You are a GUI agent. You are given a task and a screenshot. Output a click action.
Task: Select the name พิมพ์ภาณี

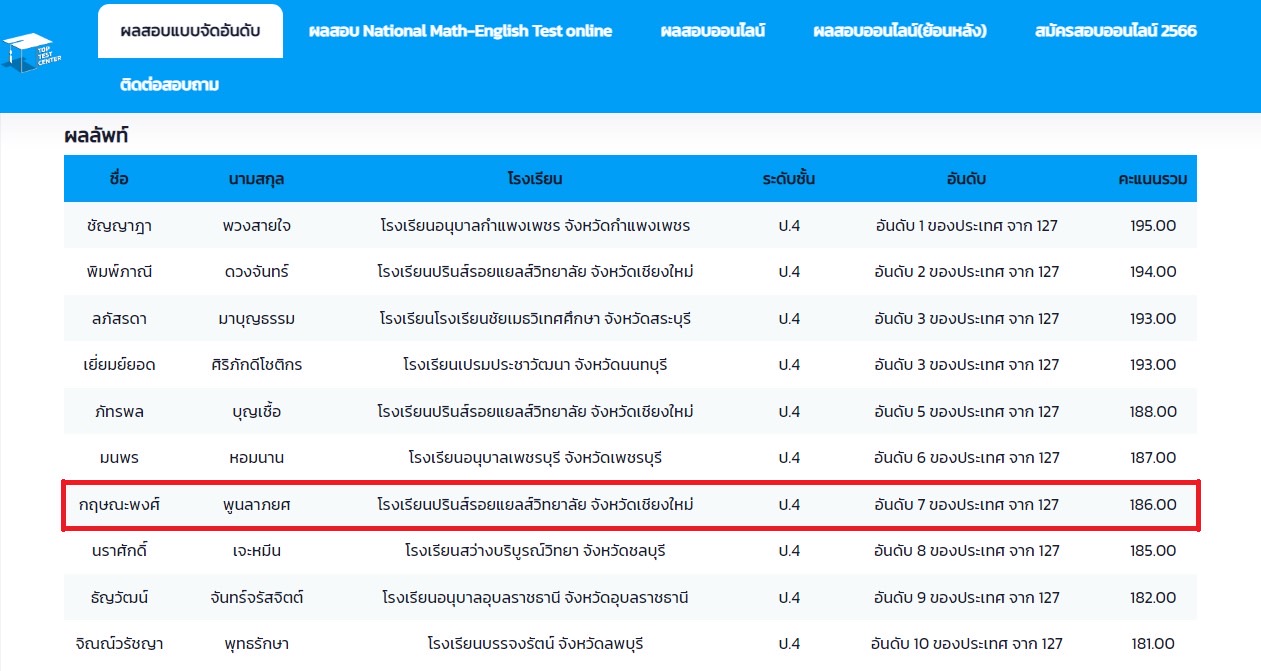click(x=120, y=272)
